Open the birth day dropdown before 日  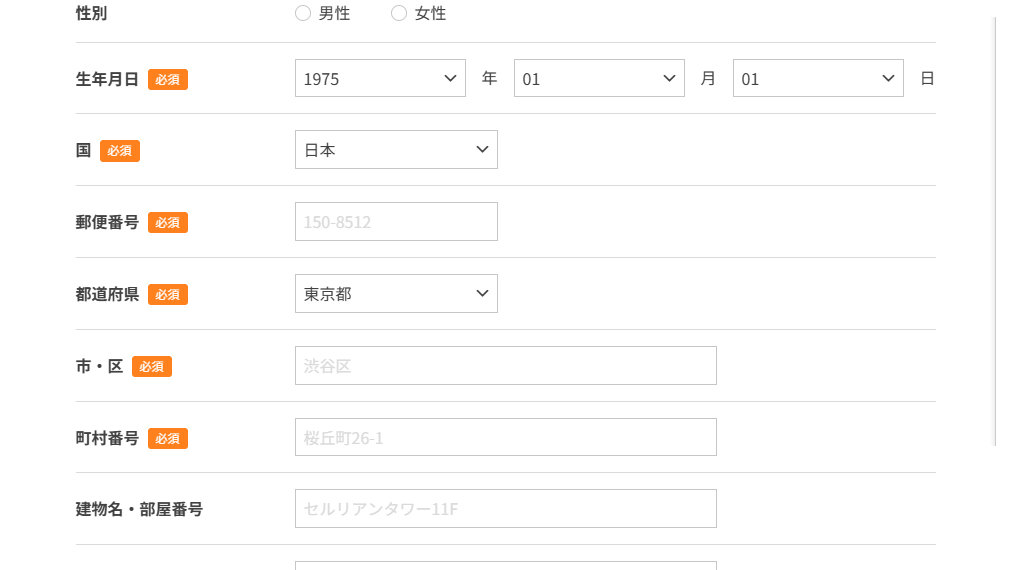click(x=818, y=78)
